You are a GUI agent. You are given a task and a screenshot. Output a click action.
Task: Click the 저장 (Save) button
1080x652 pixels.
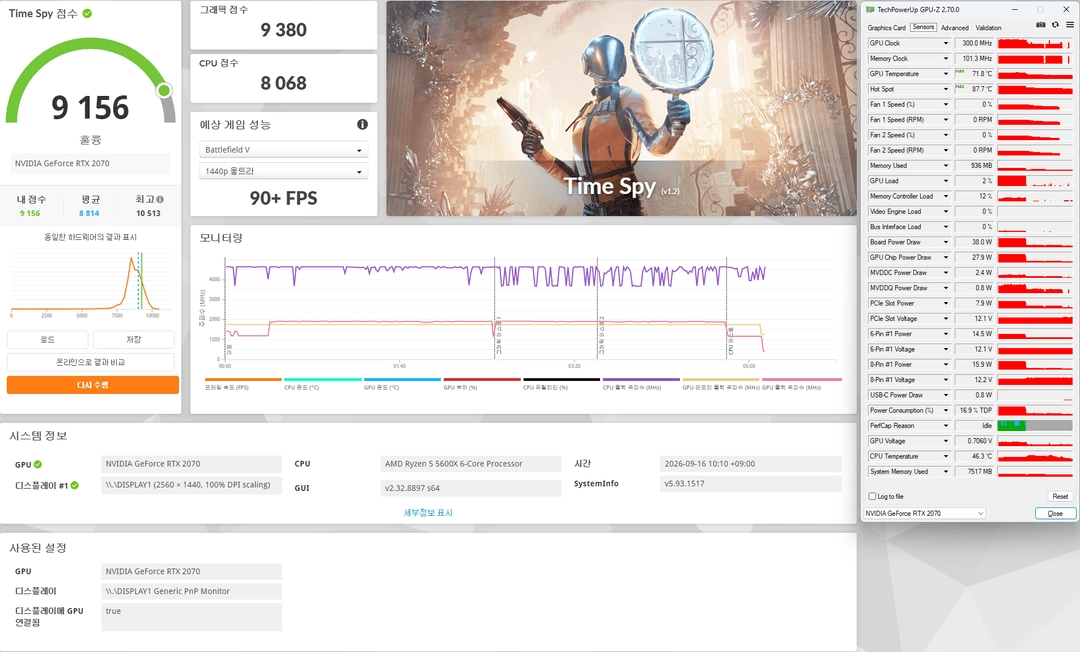click(134, 339)
